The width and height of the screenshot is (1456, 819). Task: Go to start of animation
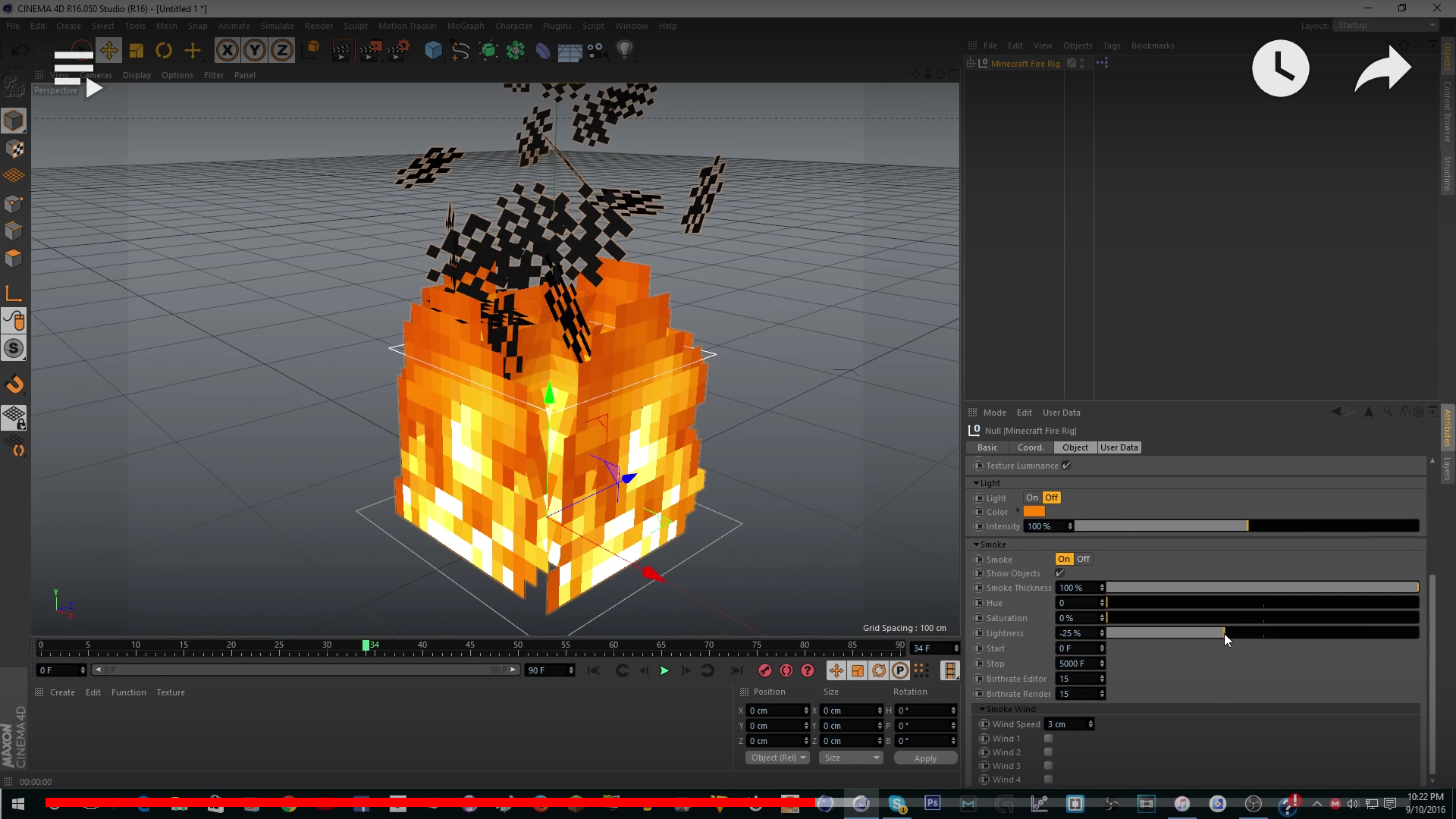(594, 670)
